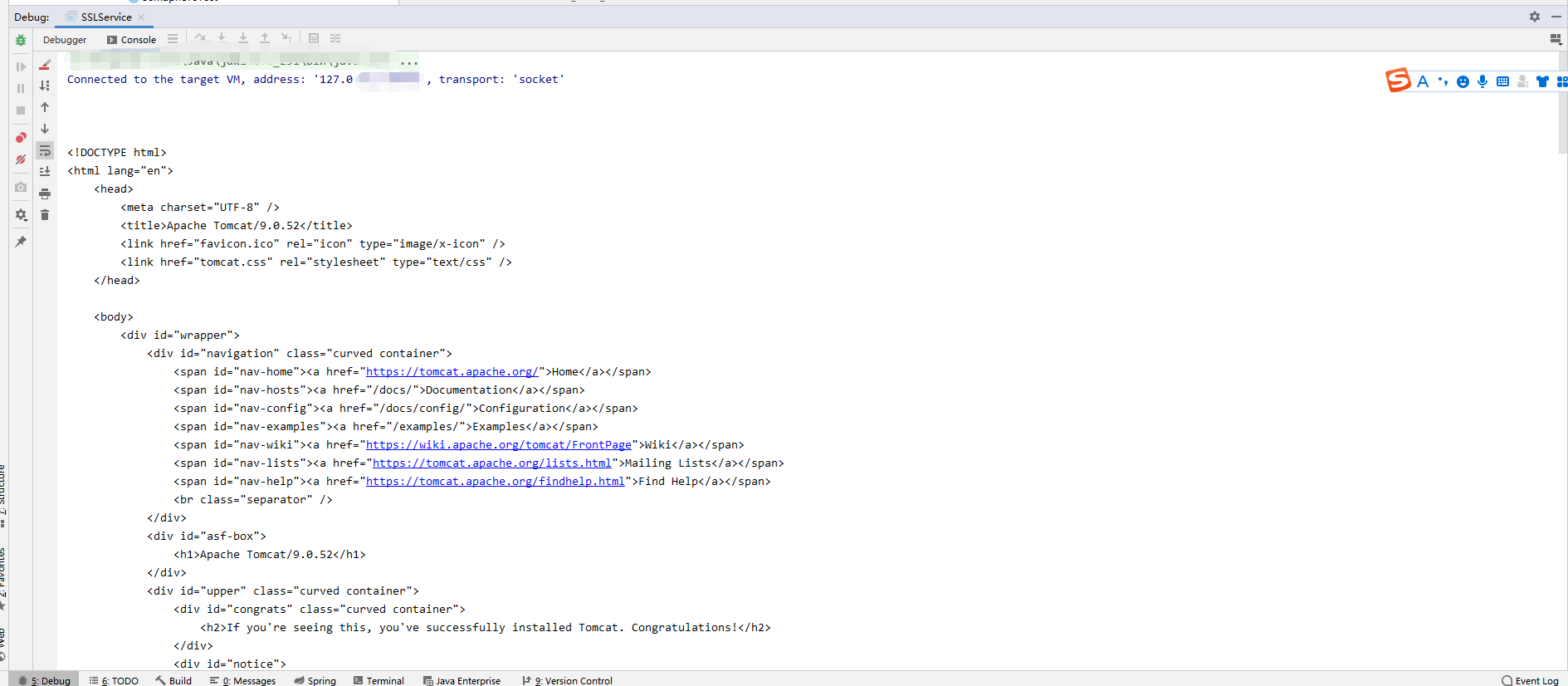Image resolution: width=1568 pixels, height=686 pixels.
Task: Open the https://tomcat.apache.org/ link
Action: (452, 372)
